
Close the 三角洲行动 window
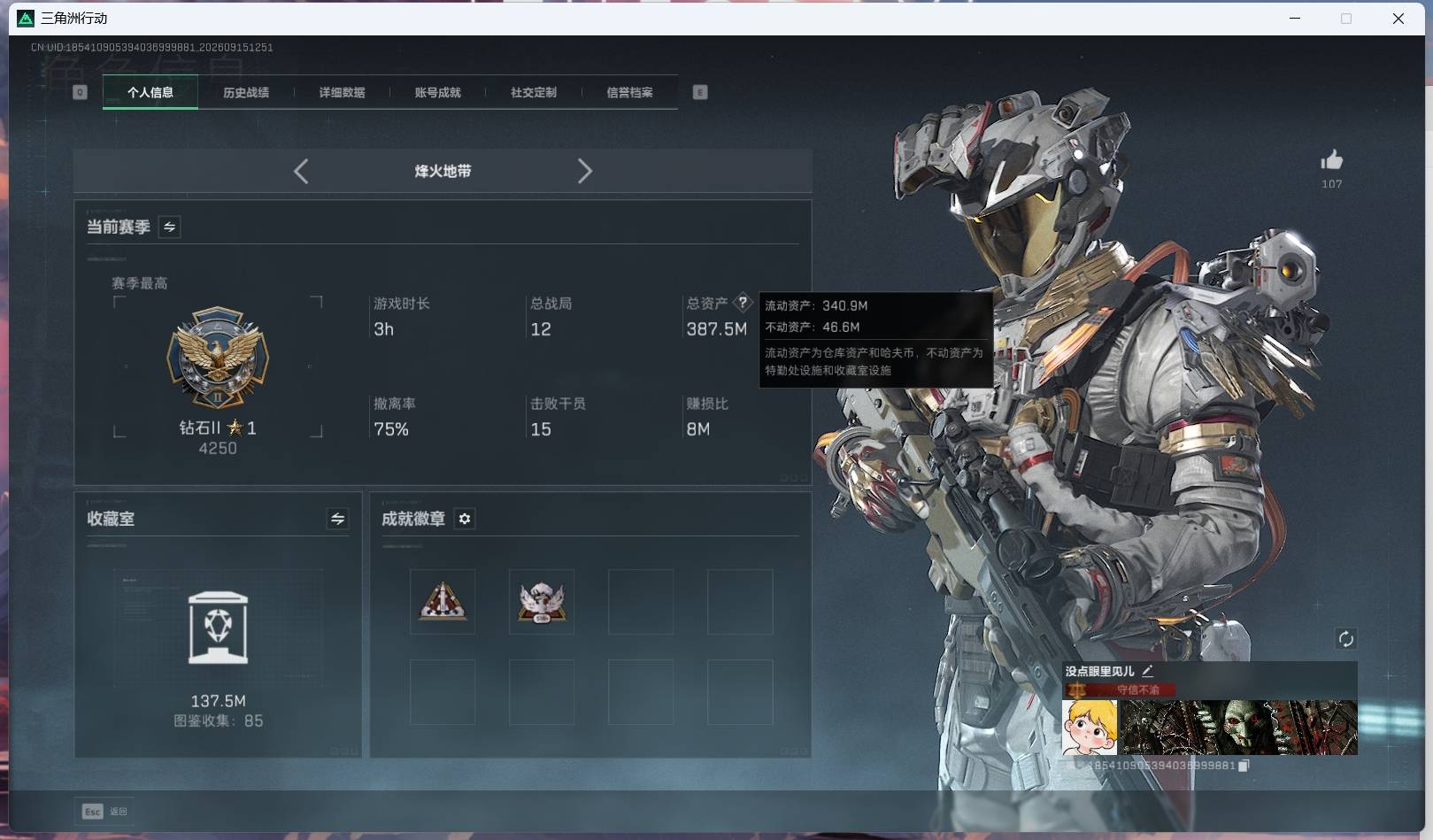pyautogui.click(x=1398, y=19)
